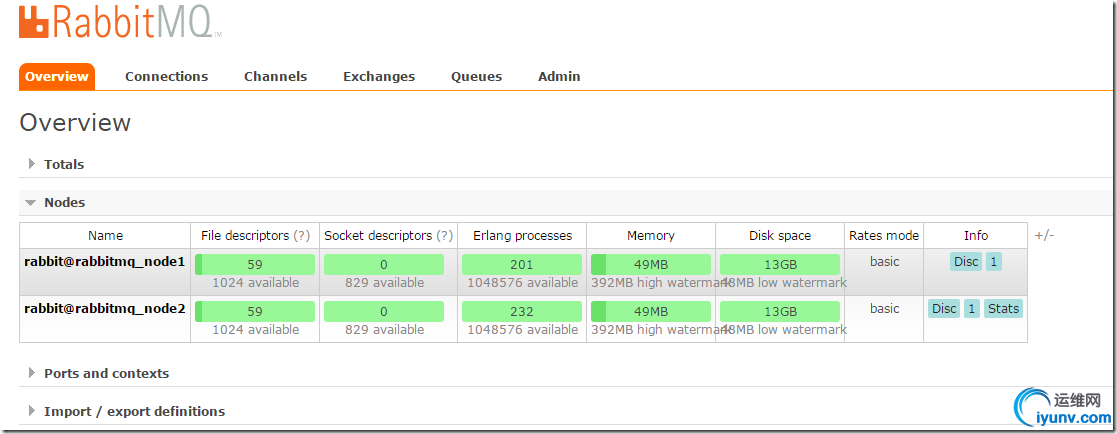Click node1 socket descriptors bar showing 0
This screenshot has height=434, width=1117.
(x=384, y=264)
